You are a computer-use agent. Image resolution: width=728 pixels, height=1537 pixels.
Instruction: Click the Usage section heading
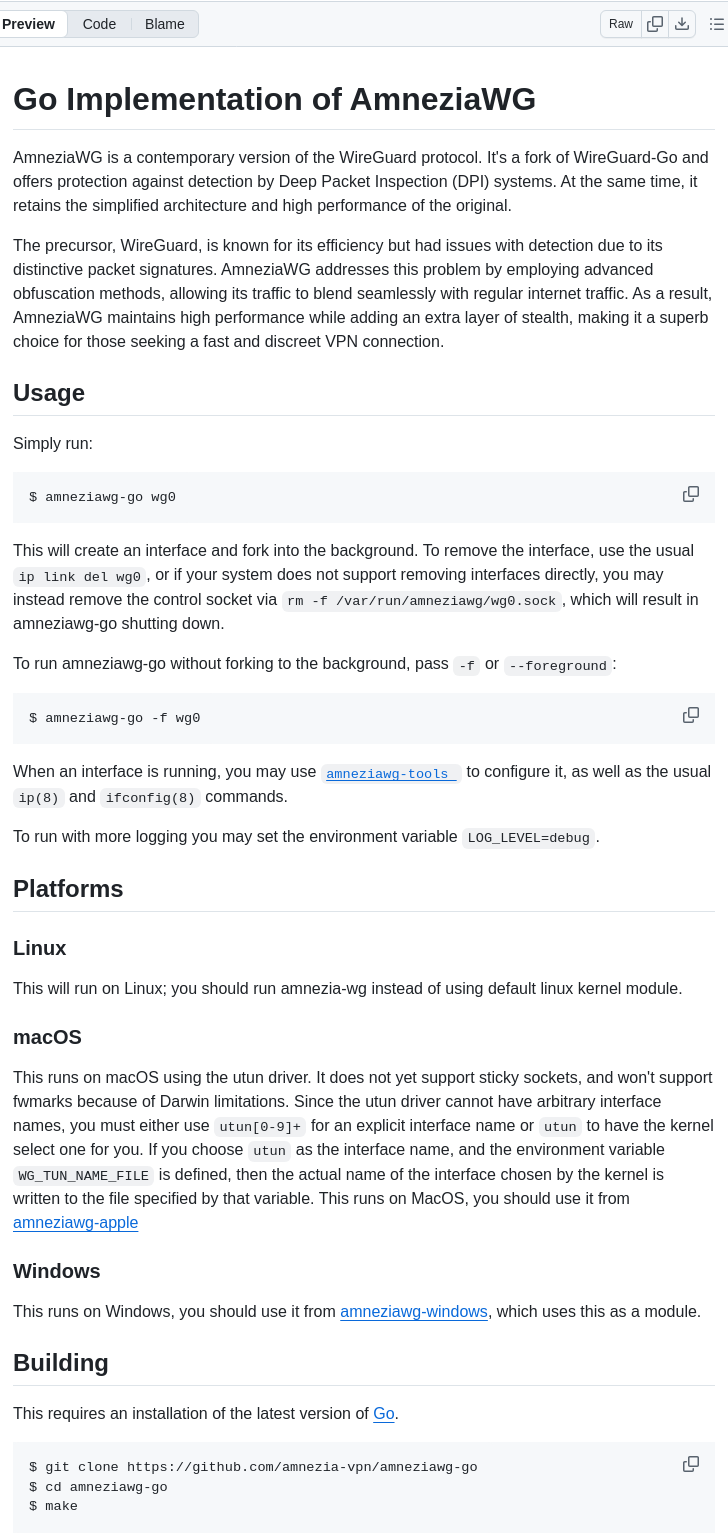49,392
